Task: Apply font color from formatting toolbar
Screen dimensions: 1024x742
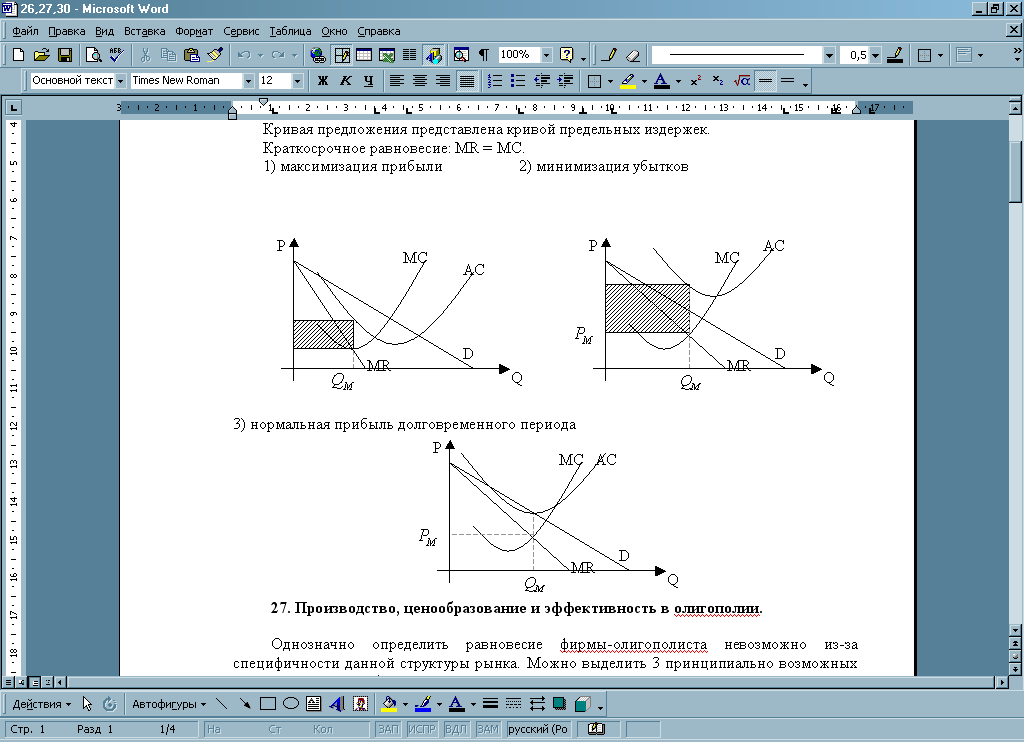Action: coord(662,81)
